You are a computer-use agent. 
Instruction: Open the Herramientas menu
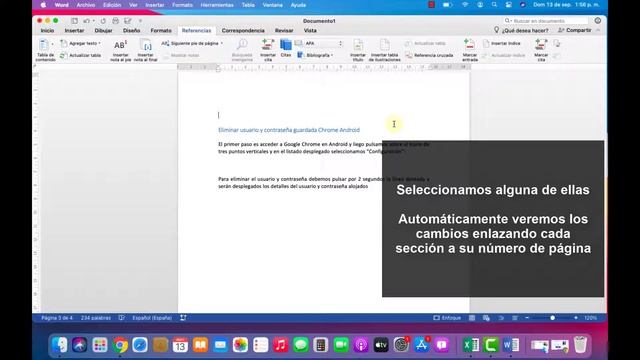217,5
